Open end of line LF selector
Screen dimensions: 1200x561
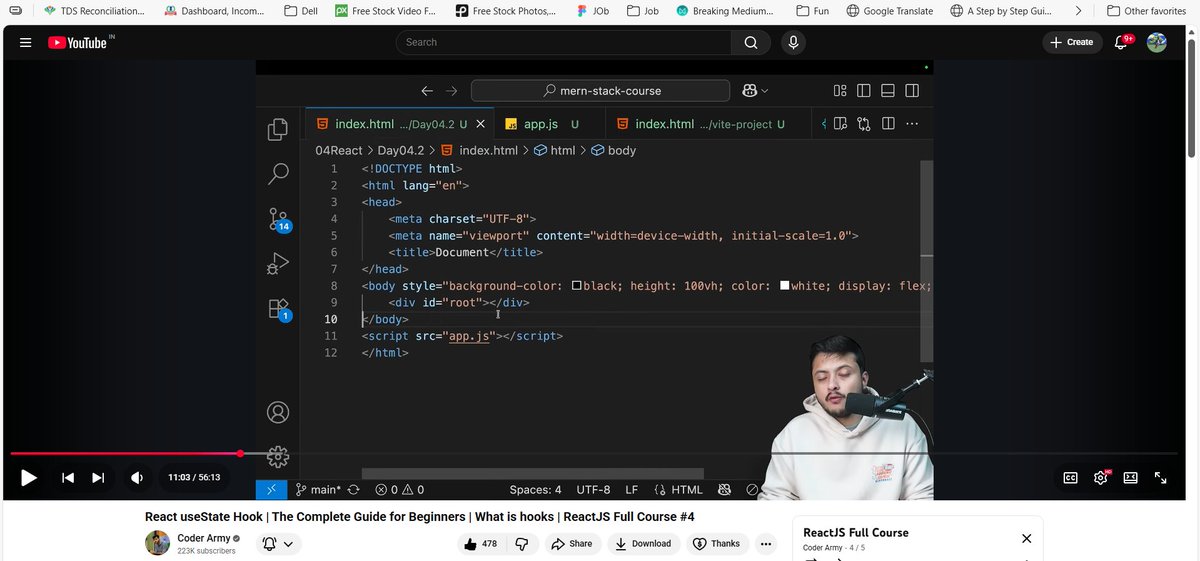click(x=632, y=490)
